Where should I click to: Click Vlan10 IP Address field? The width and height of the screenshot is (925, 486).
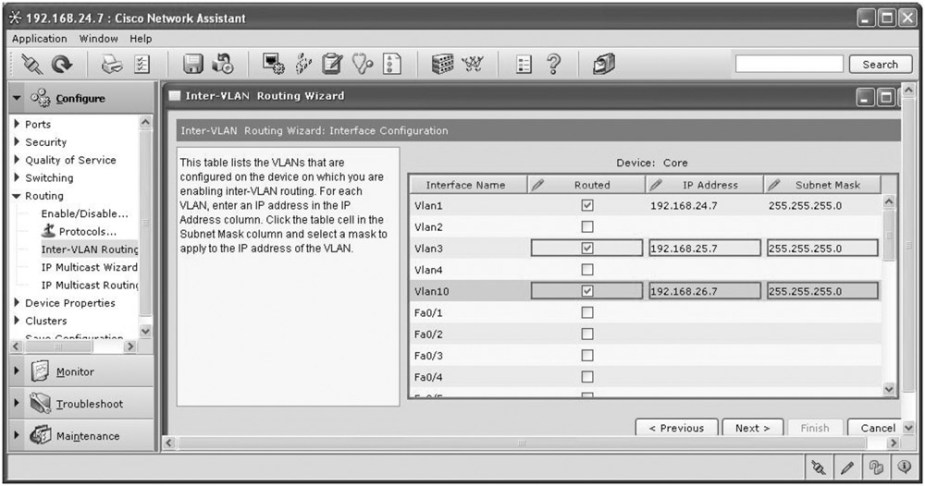pyautogui.click(x=702, y=291)
